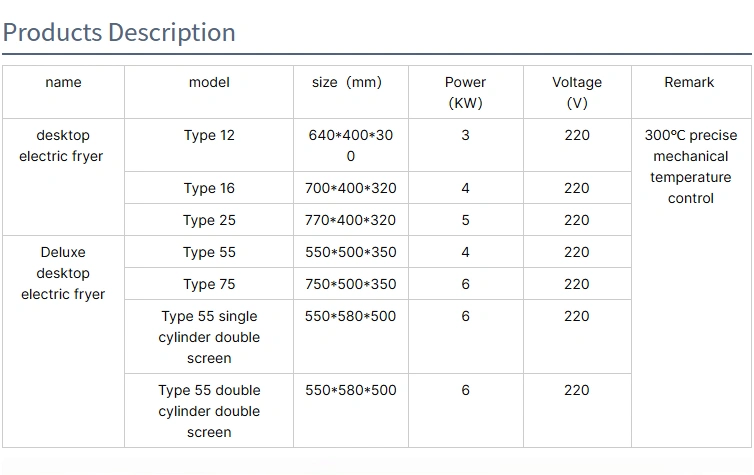754x475 pixels.
Task: Select the 770*400*320 size cell
Action: [x=350, y=220]
